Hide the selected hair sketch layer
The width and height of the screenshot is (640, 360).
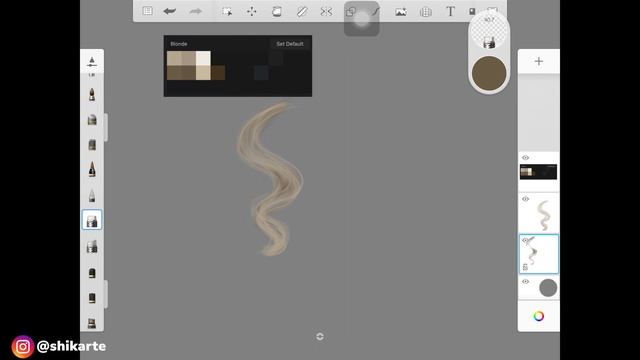click(x=525, y=240)
